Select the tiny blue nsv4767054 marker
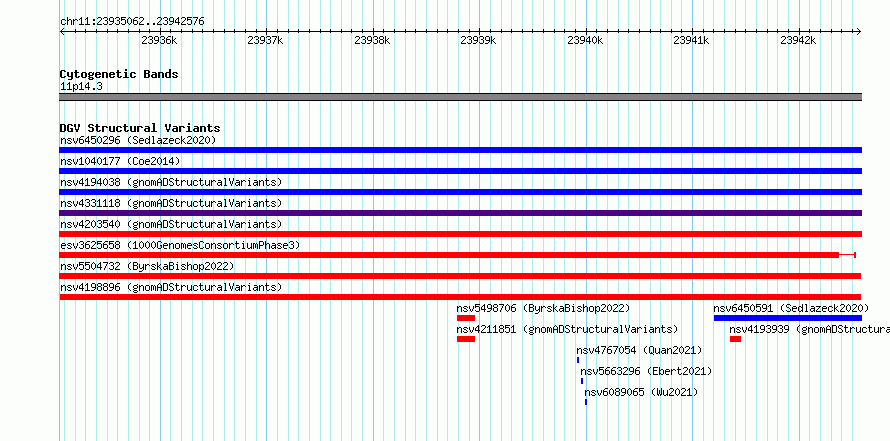The width and height of the screenshot is (890, 441). tap(578, 360)
